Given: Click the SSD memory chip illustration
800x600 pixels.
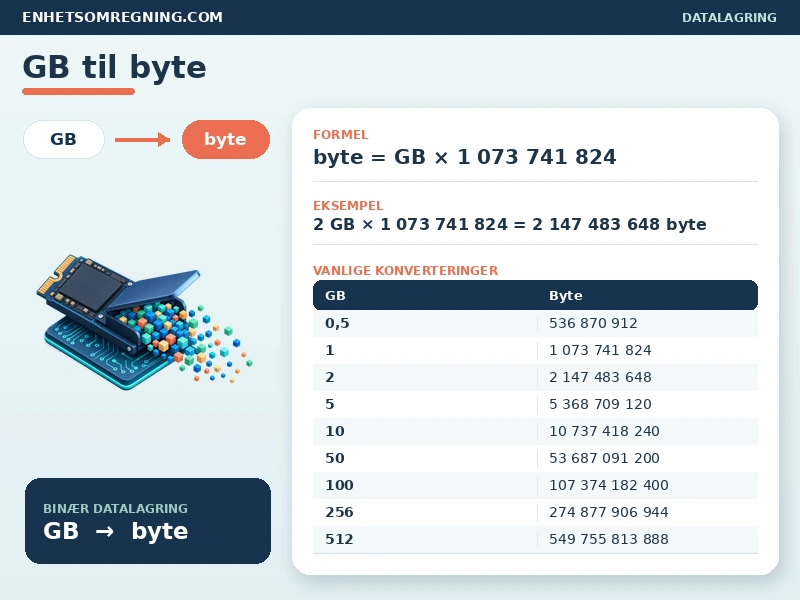Looking at the screenshot, I should 144,322.
